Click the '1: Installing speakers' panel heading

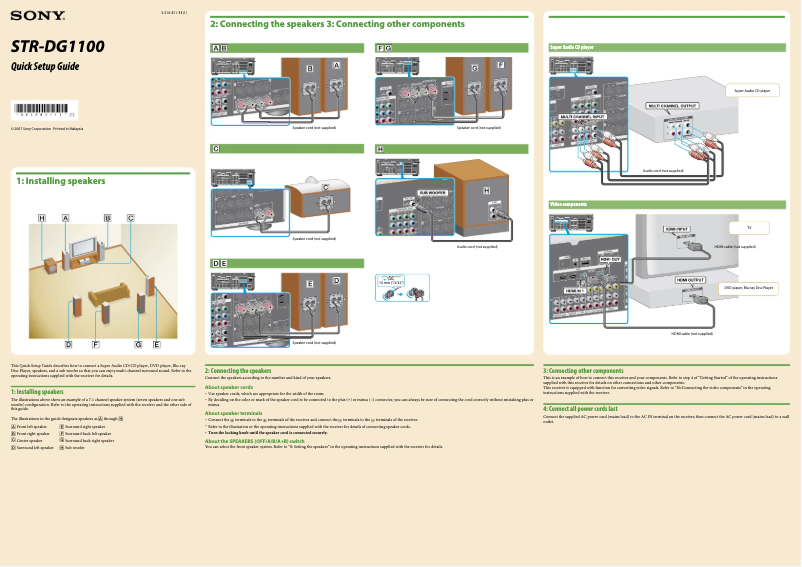click(x=60, y=181)
